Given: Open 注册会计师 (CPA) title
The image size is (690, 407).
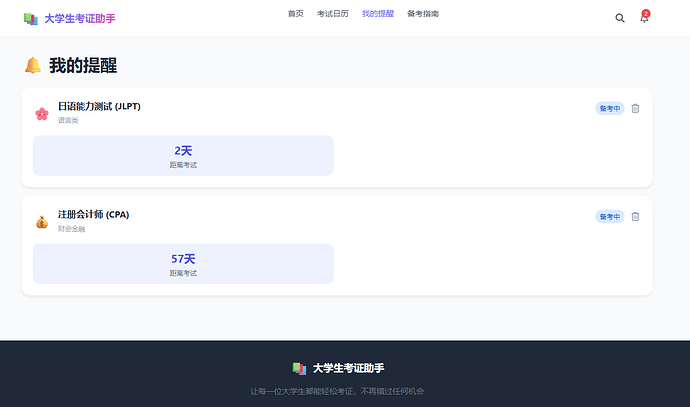Looking at the screenshot, I should [x=93, y=215].
